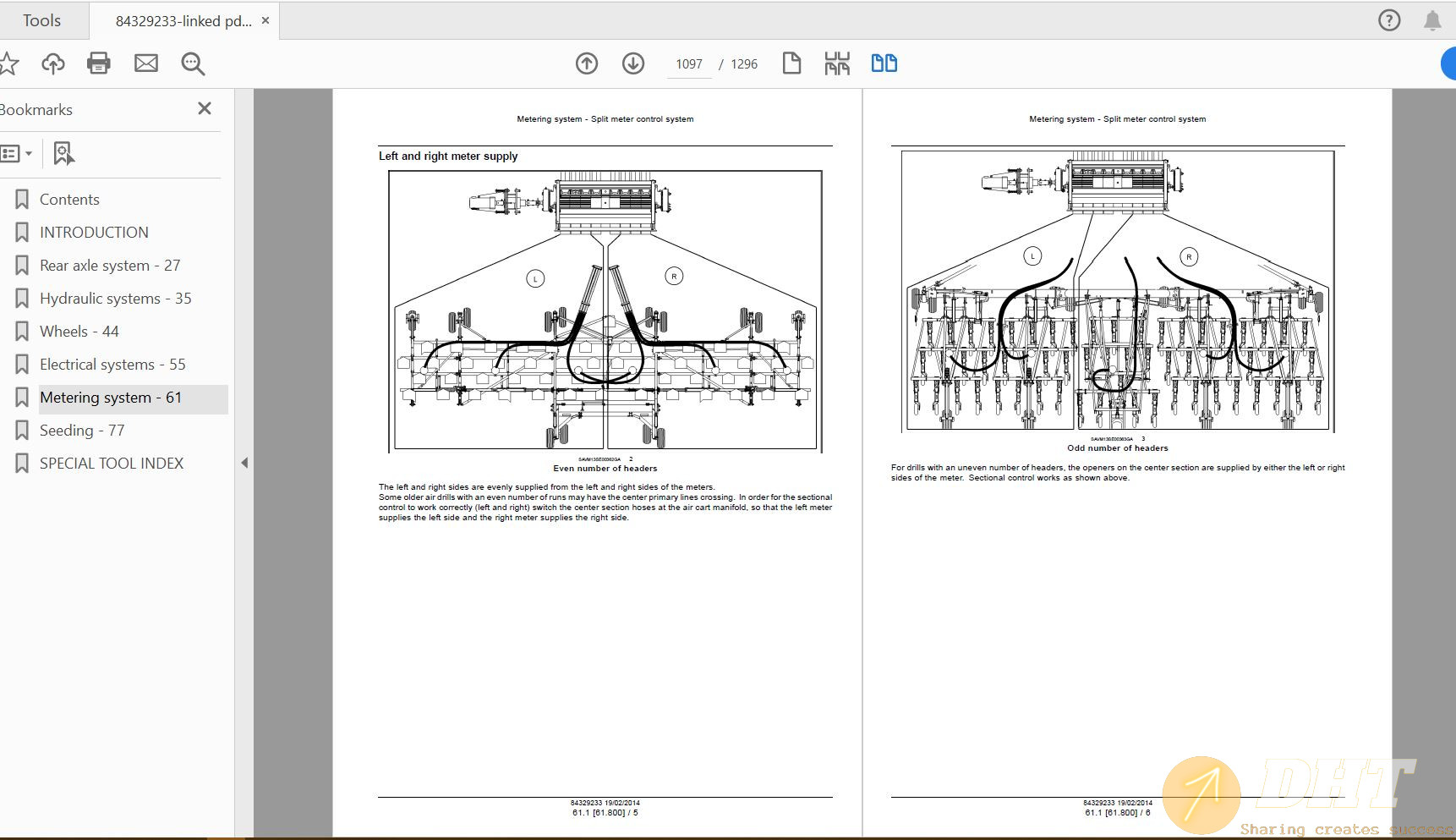Close the 84329233-linked pdf tab
1456x840 pixels.
tap(265, 20)
